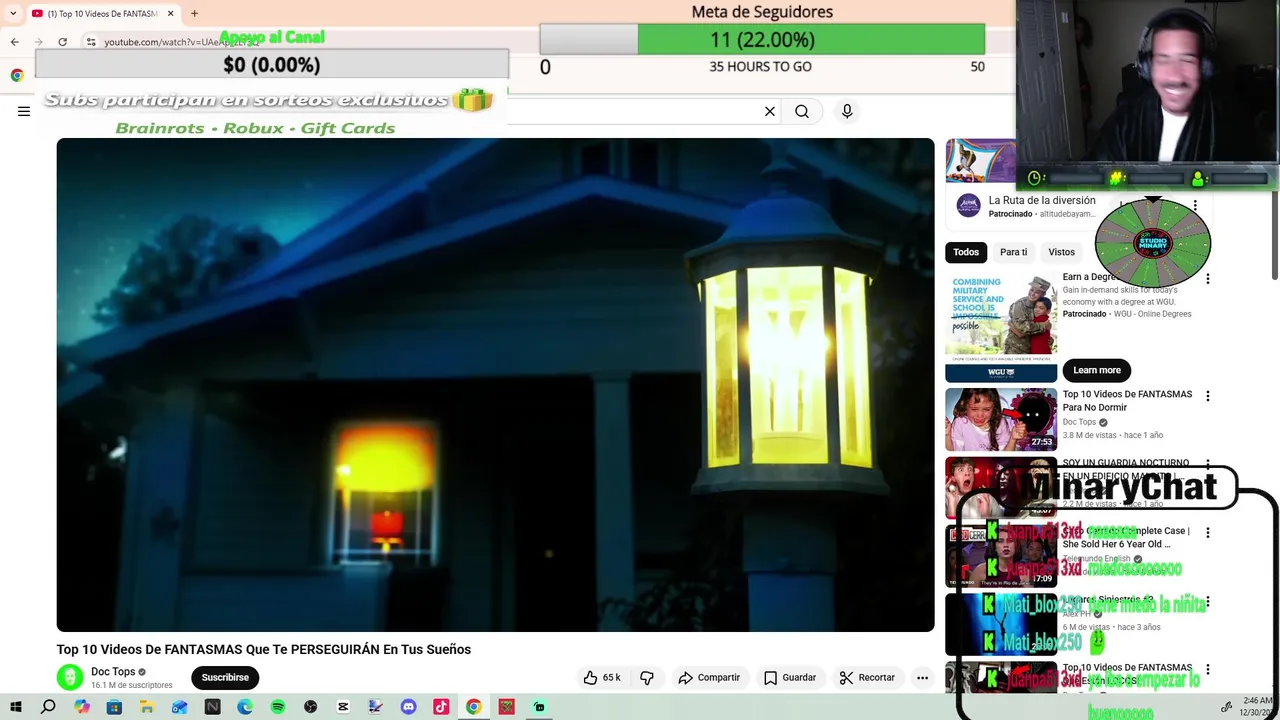Open La Ruta de la diversión advertiser avatar
The width and height of the screenshot is (1280, 720).
pyautogui.click(x=968, y=206)
